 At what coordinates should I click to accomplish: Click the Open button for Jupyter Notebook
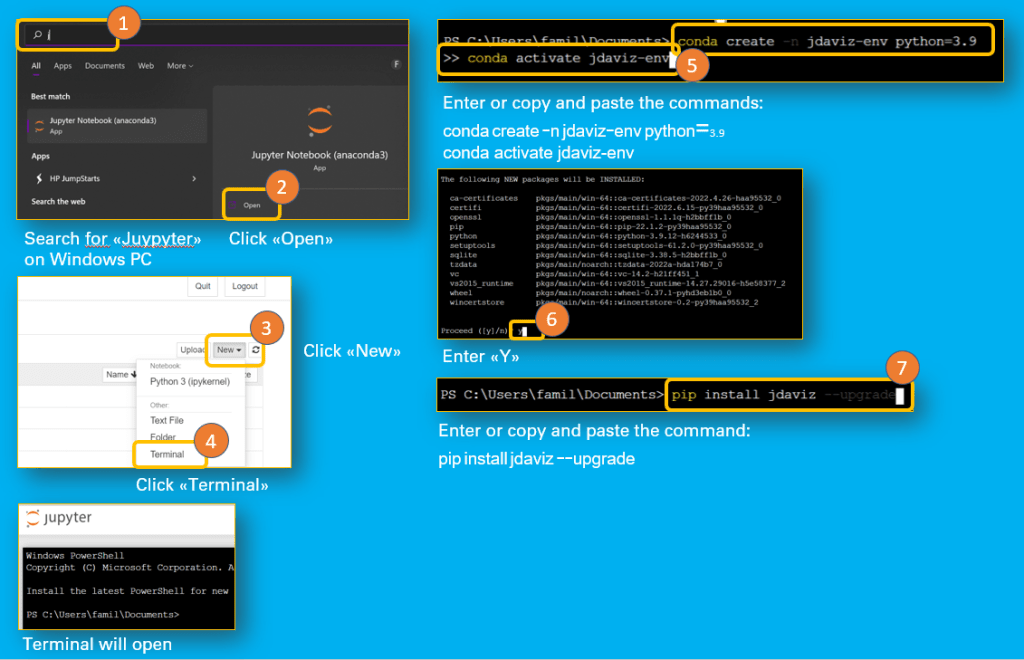[251, 204]
